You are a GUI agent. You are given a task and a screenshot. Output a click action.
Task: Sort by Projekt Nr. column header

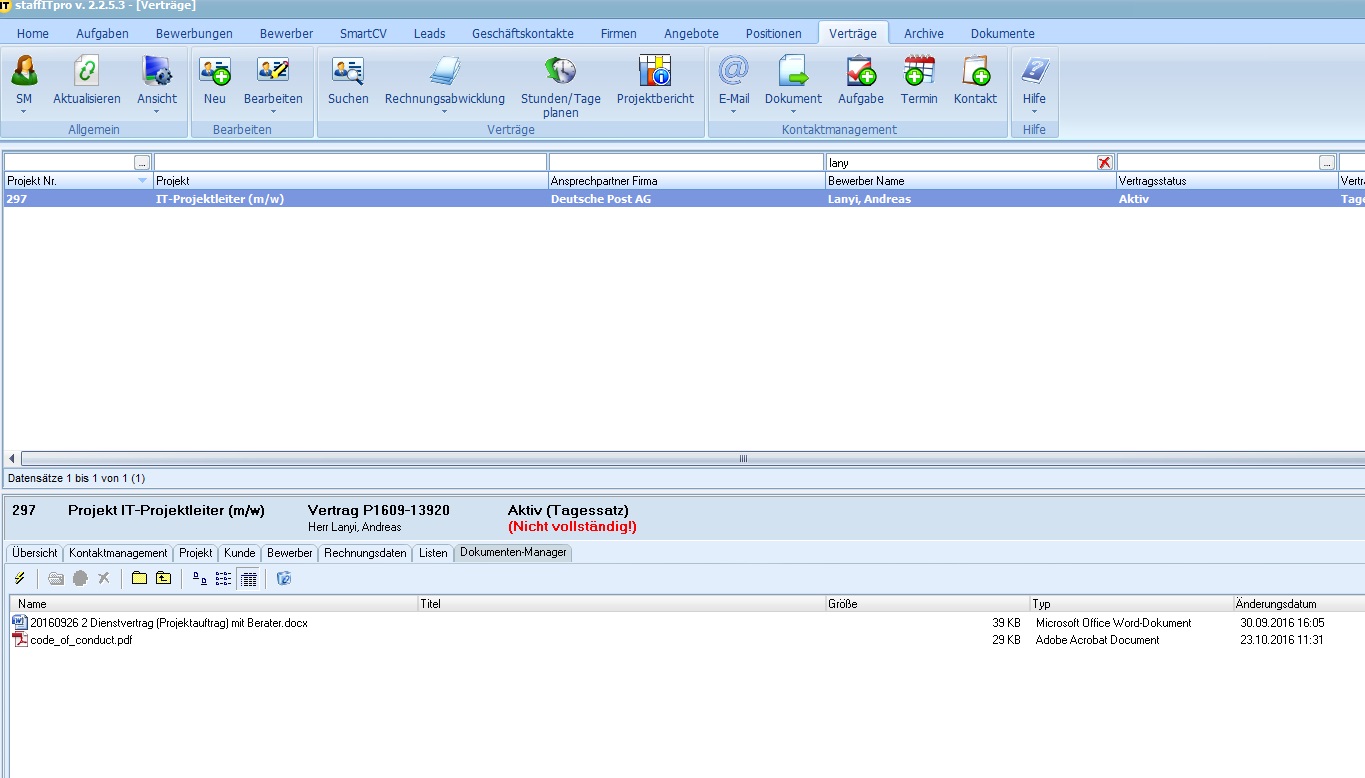click(x=77, y=181)
